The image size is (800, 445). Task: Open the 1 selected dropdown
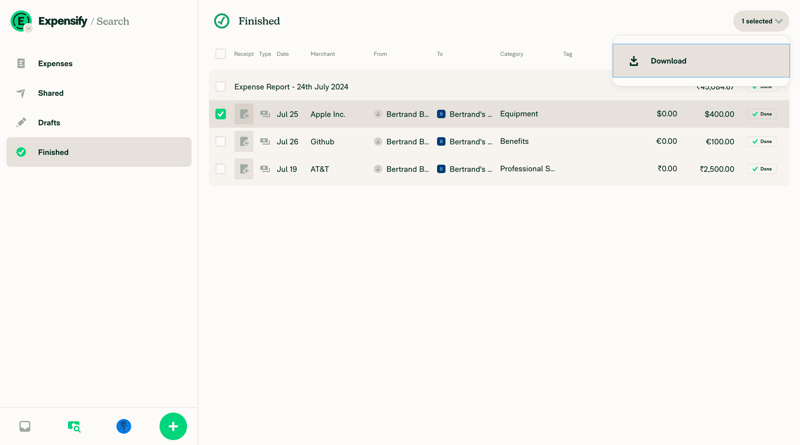(761, 21)
